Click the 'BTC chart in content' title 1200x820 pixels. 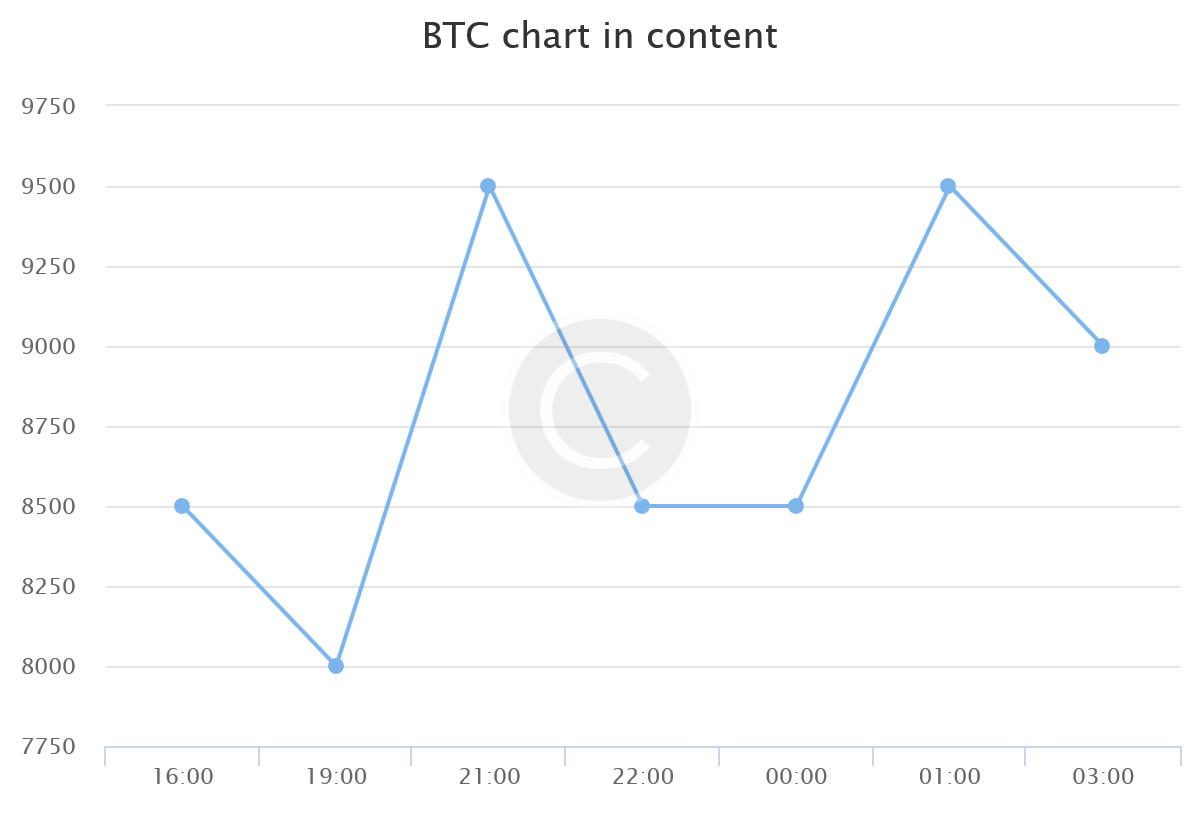tap(600, 36)
